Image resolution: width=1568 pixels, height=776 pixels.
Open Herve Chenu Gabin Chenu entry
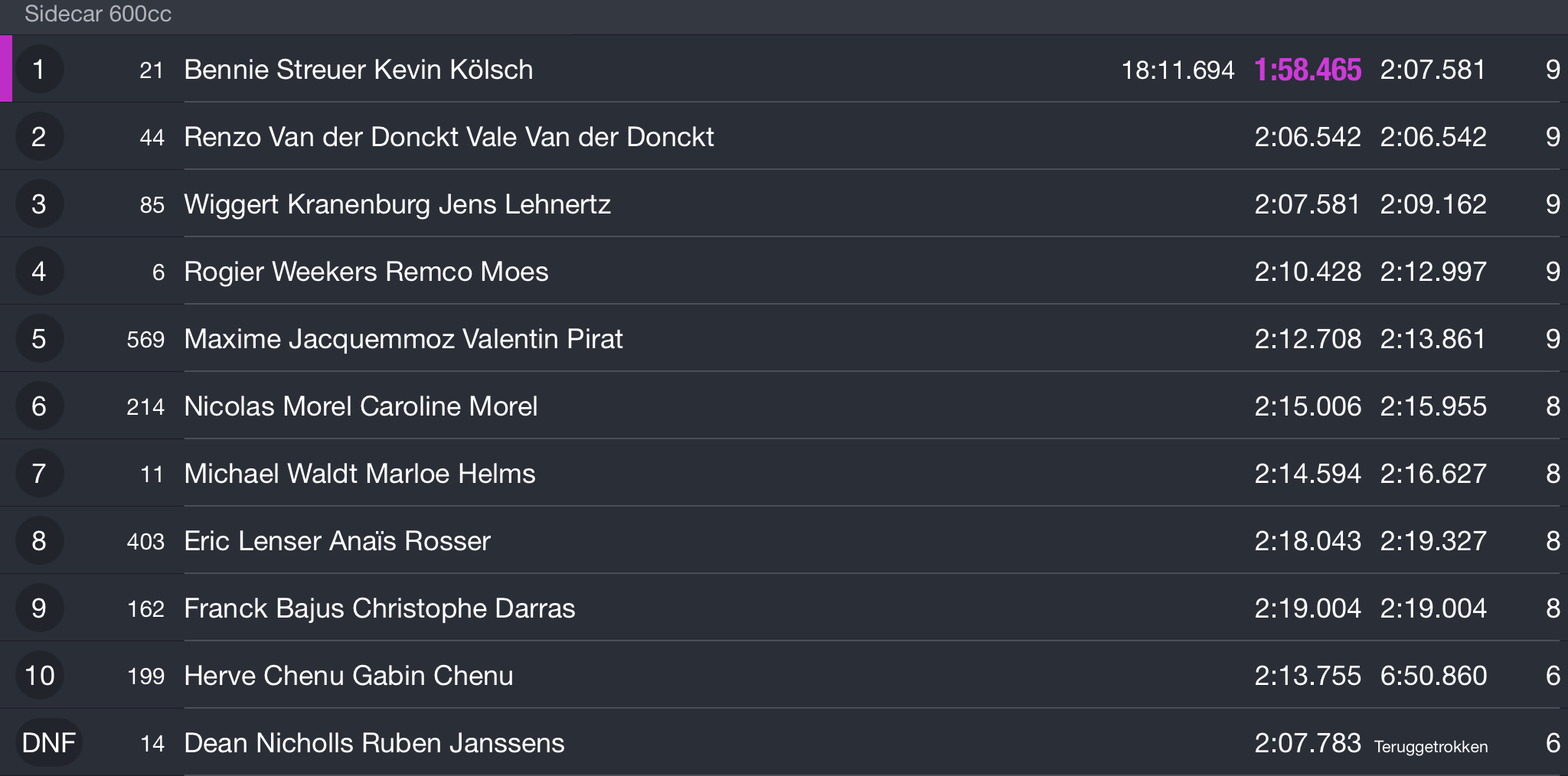coord(784,675)
